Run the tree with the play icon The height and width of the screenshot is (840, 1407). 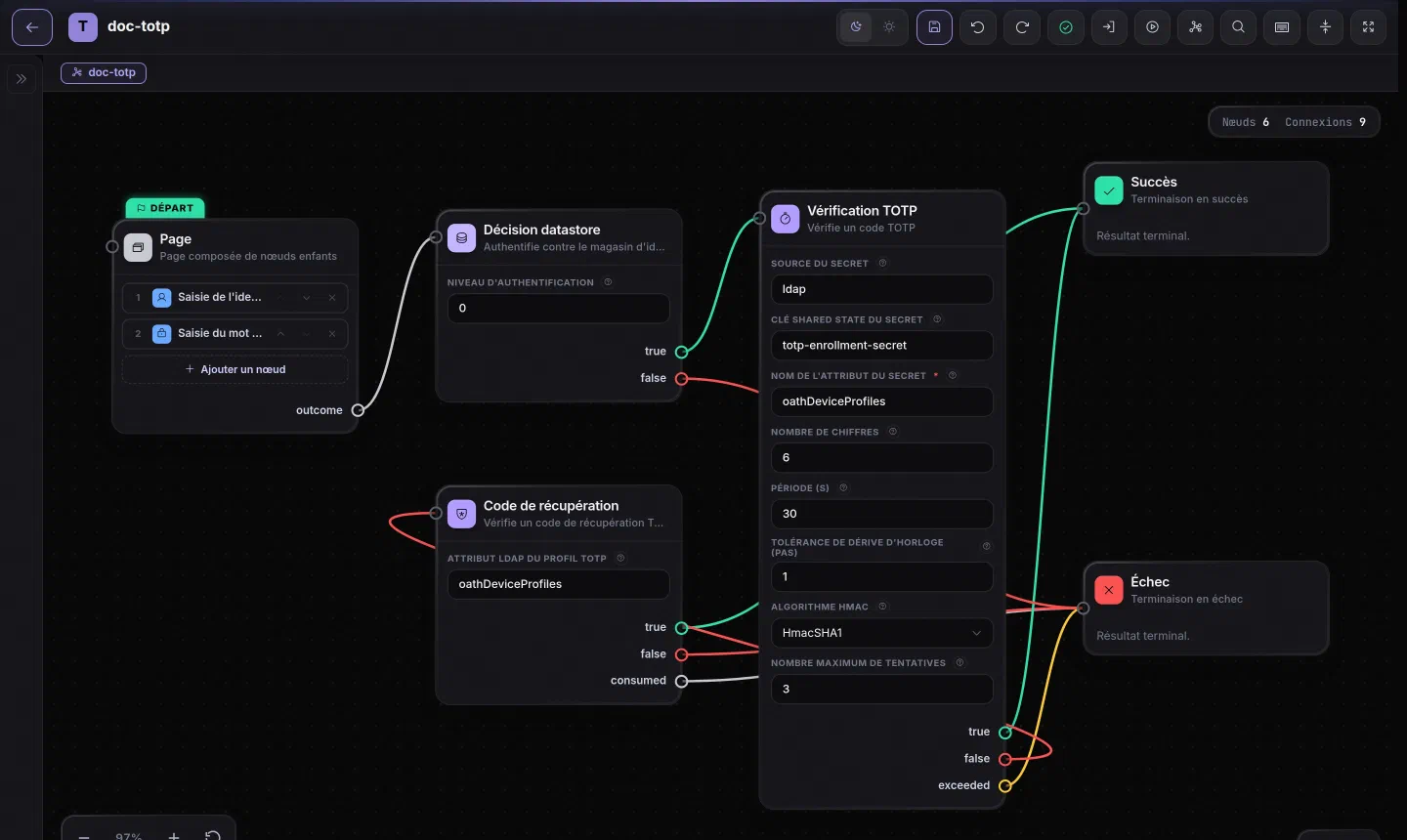click(1153, 27)
